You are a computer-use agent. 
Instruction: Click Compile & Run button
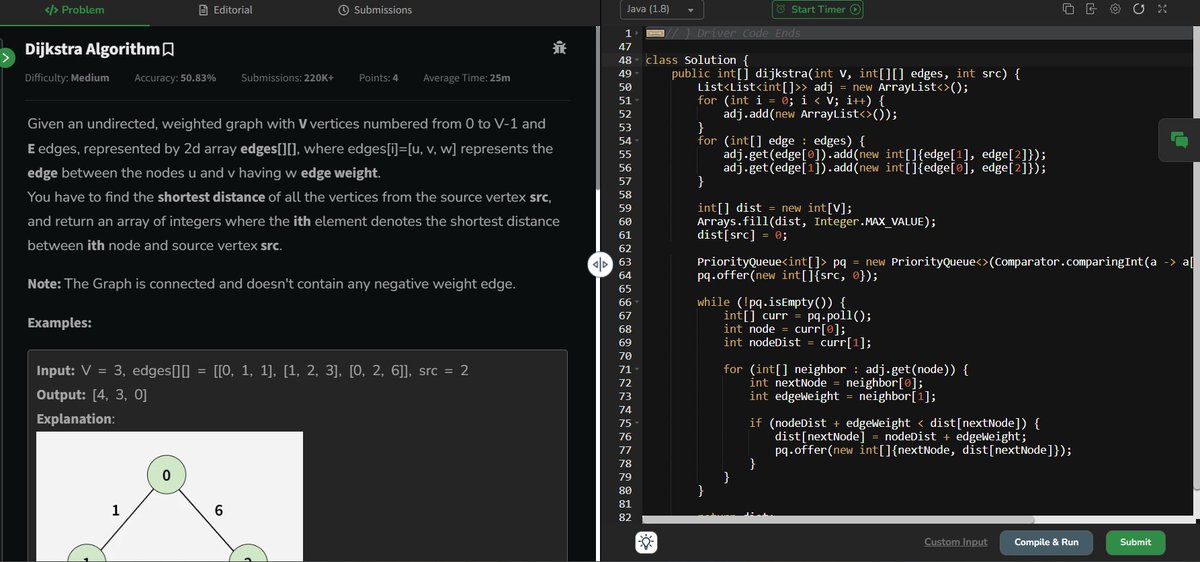1046,542
